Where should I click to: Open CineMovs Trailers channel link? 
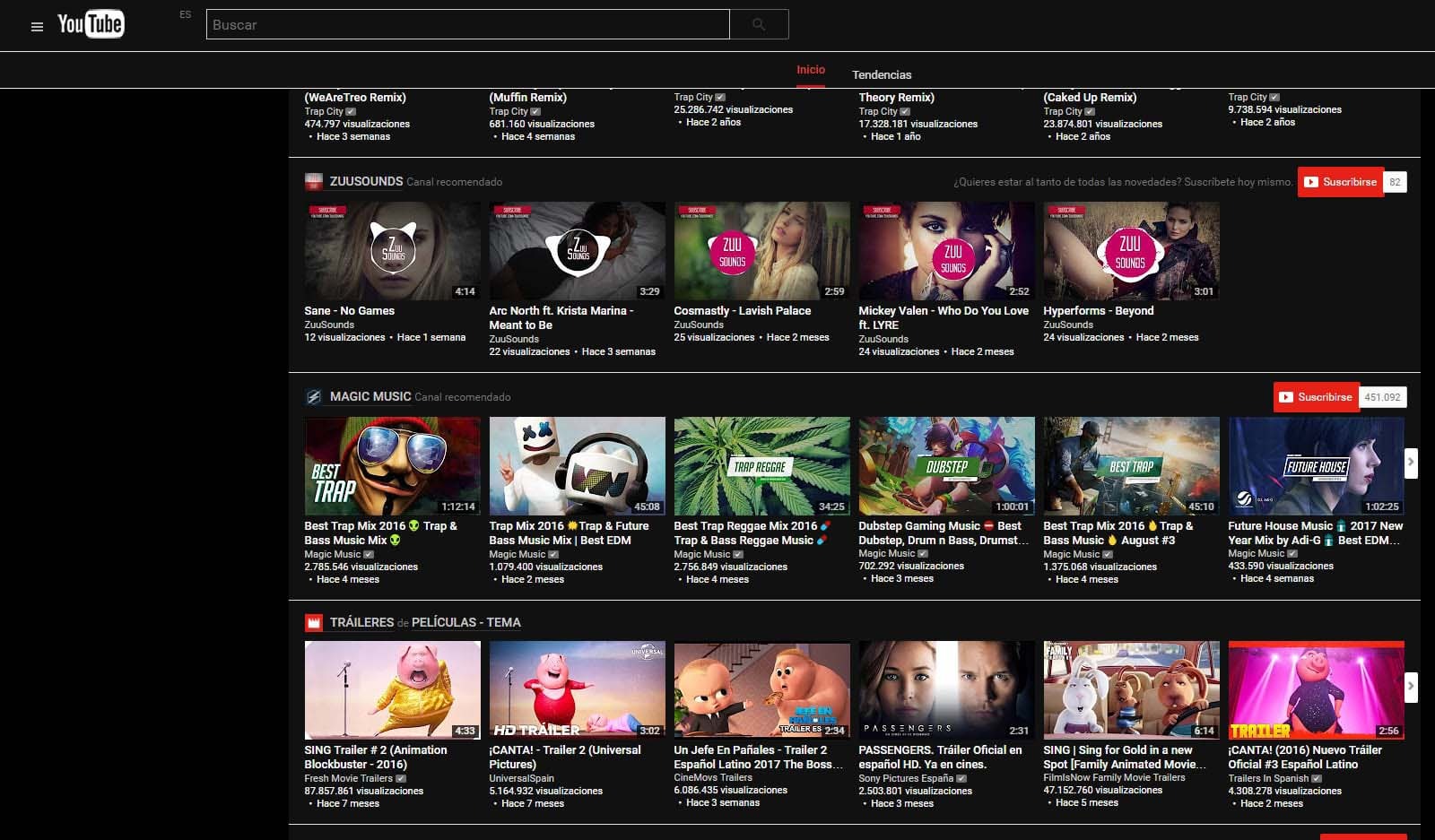tap(713, 777)
